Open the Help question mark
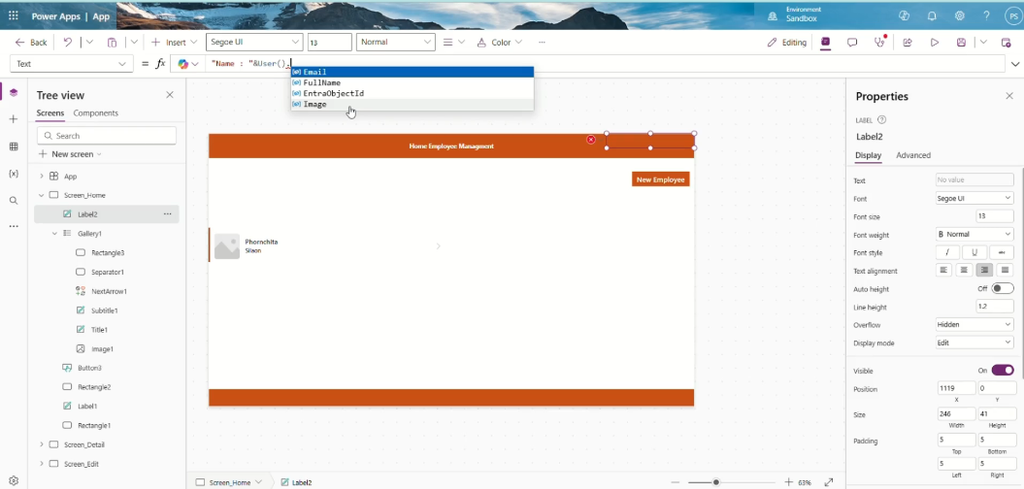1024x489 pixels. pos(987,16)
